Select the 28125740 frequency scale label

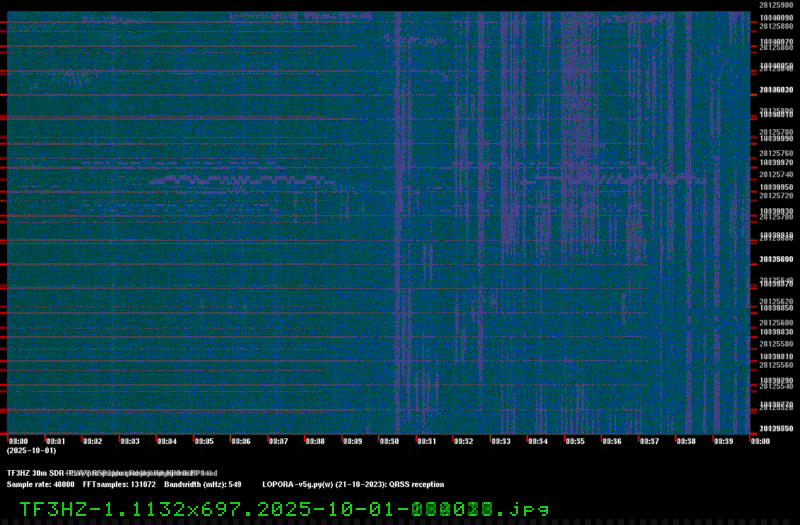pyautogui.click(x=776, y=175)
